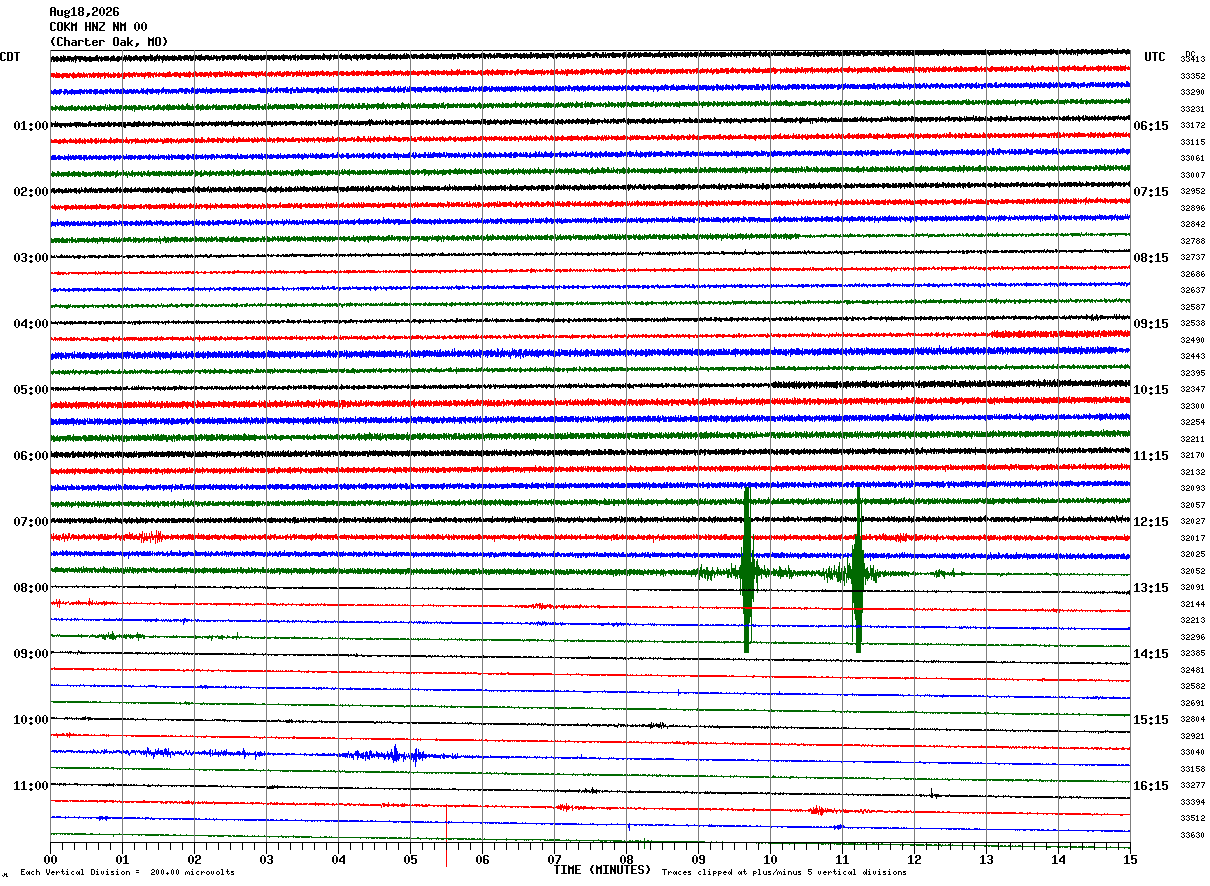This screenshot has width=1210, height=886.
Task: Click the 15:15 UTC time label
Action: pos(1151,720)
